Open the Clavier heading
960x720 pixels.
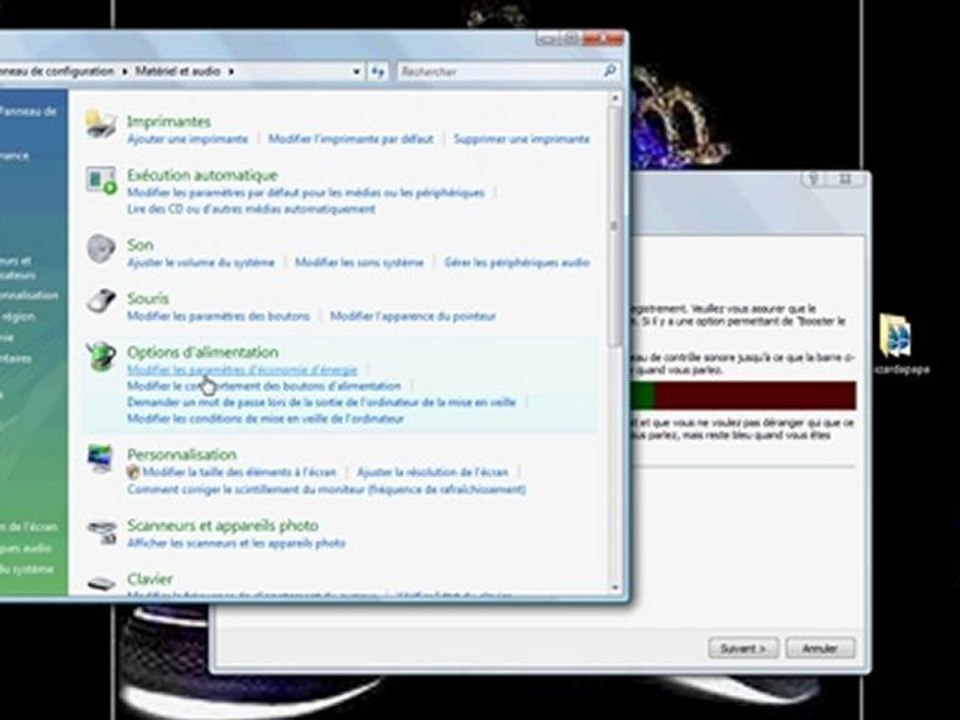tap(150, 579)
